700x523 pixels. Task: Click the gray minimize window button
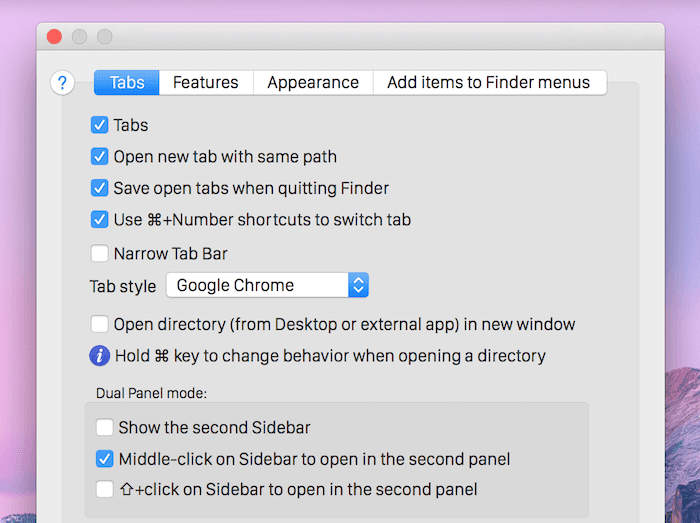tap(79, 37)
